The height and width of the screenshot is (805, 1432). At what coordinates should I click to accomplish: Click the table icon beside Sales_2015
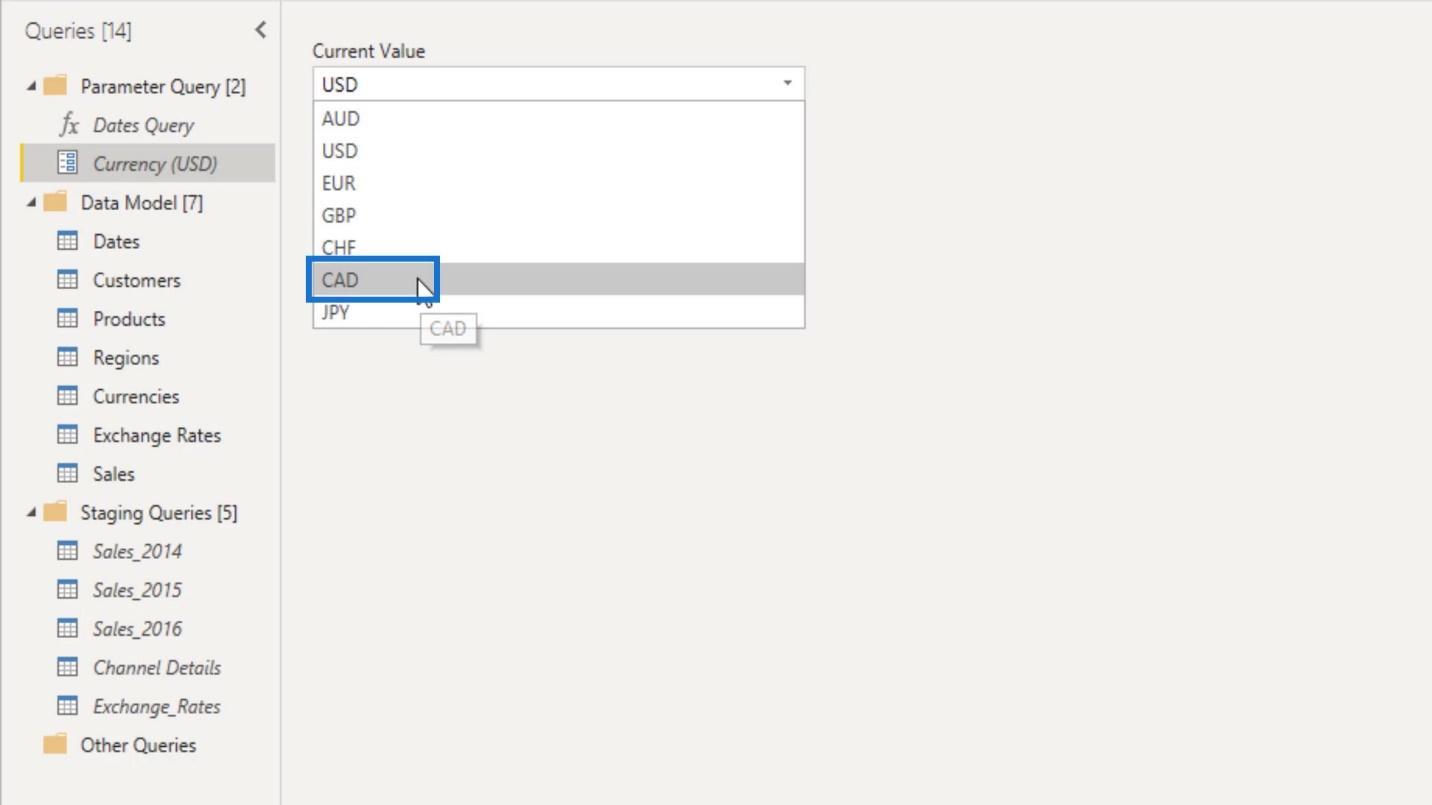tap(67, 590)
